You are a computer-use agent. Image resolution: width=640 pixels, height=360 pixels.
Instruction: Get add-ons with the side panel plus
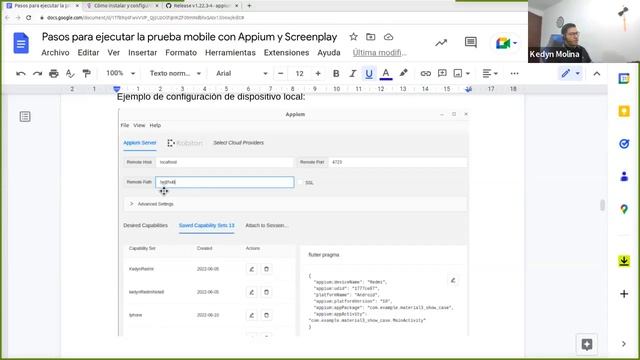624,294
